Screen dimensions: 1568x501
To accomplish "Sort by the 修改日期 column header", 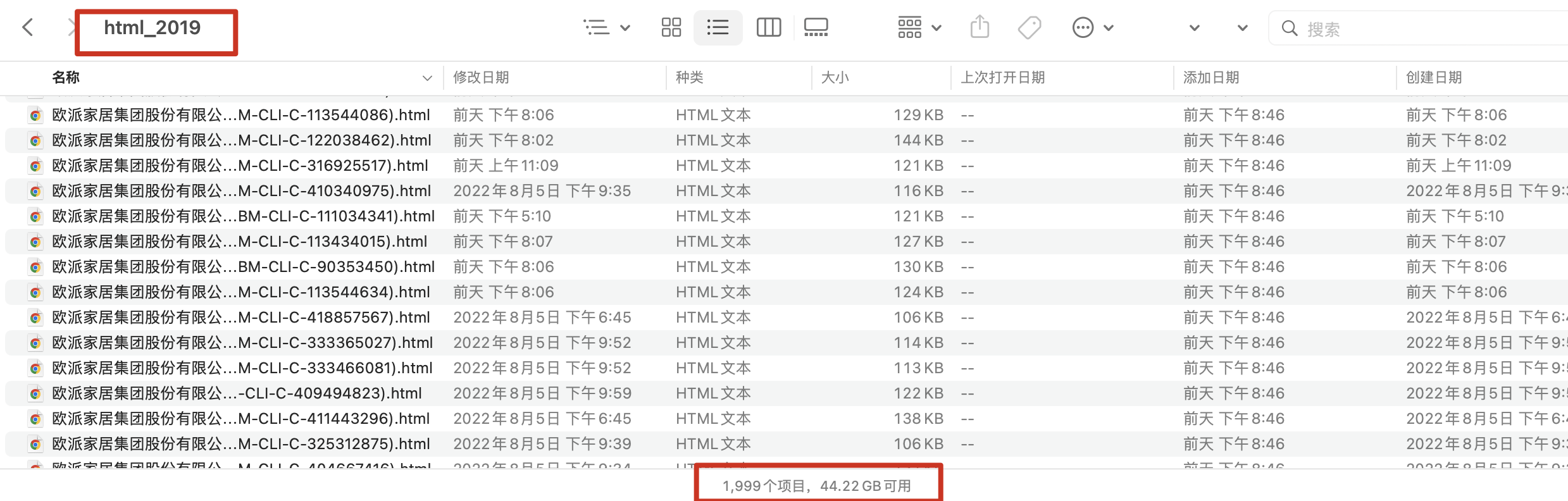I will click(x=482, y=78).
